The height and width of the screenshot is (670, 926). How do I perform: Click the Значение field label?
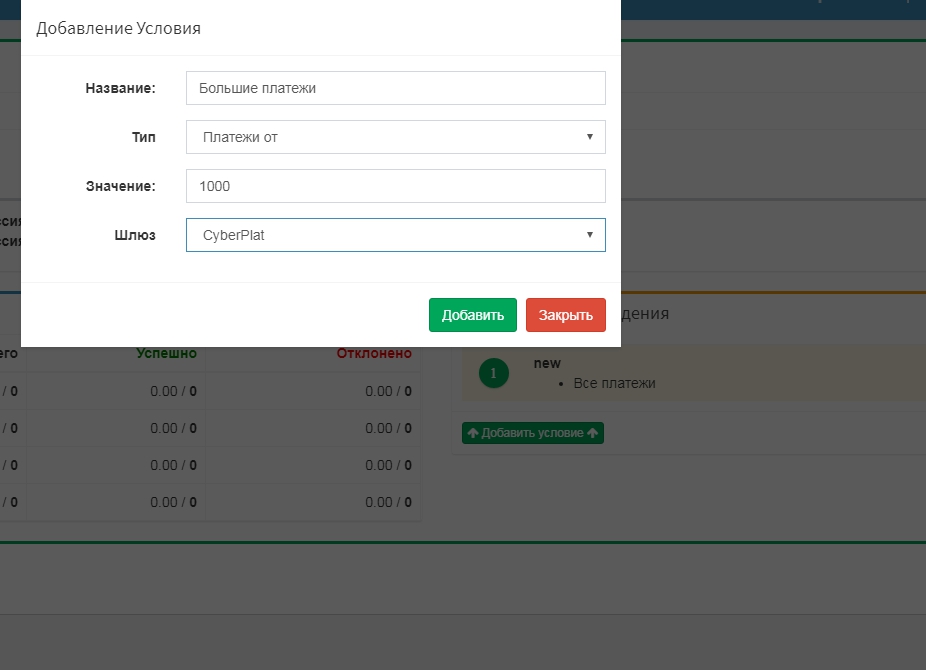coord(120,186)
